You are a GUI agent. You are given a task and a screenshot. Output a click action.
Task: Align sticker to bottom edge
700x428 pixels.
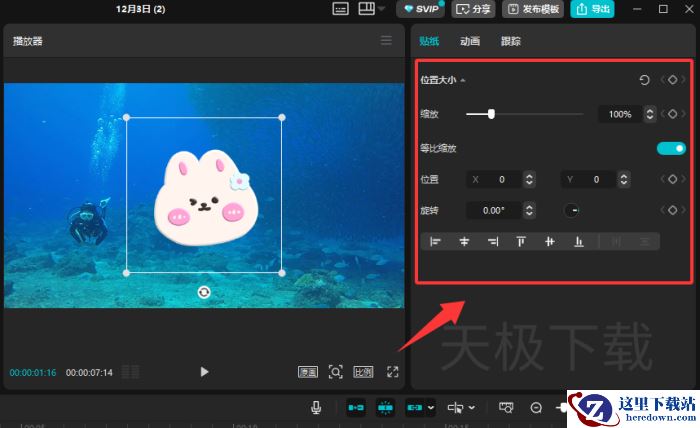tap(579, 241)
